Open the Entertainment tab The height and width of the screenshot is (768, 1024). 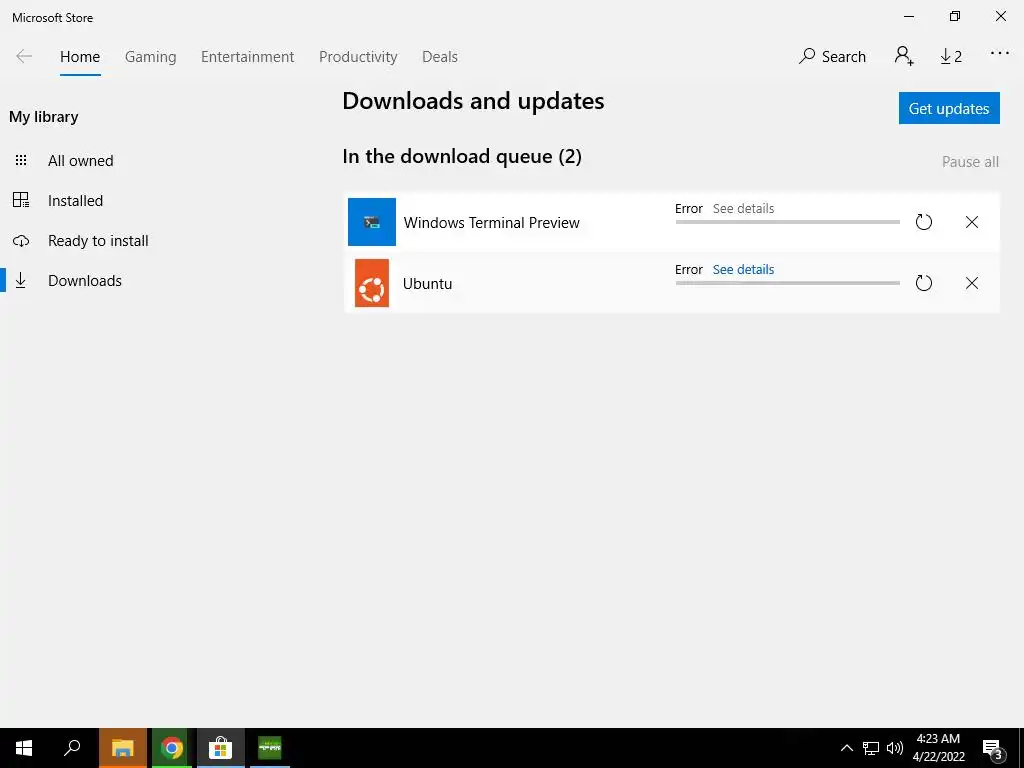pos(248,57)
